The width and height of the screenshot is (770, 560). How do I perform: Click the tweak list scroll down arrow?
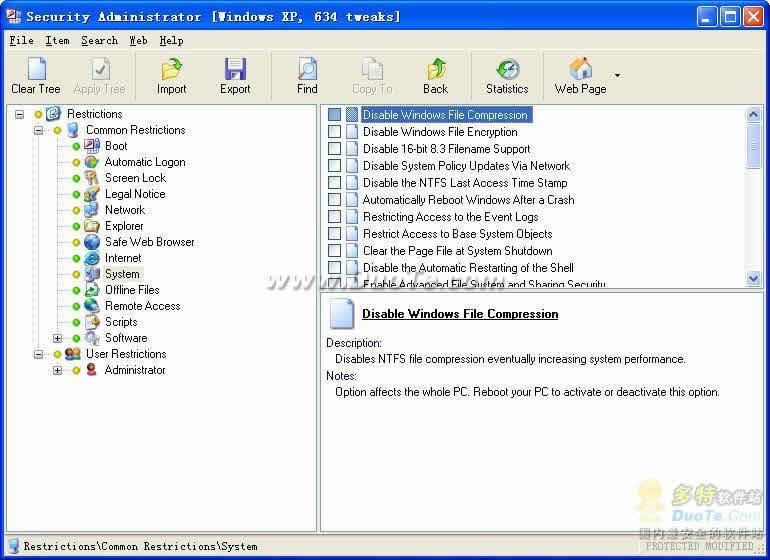point(753,279)
